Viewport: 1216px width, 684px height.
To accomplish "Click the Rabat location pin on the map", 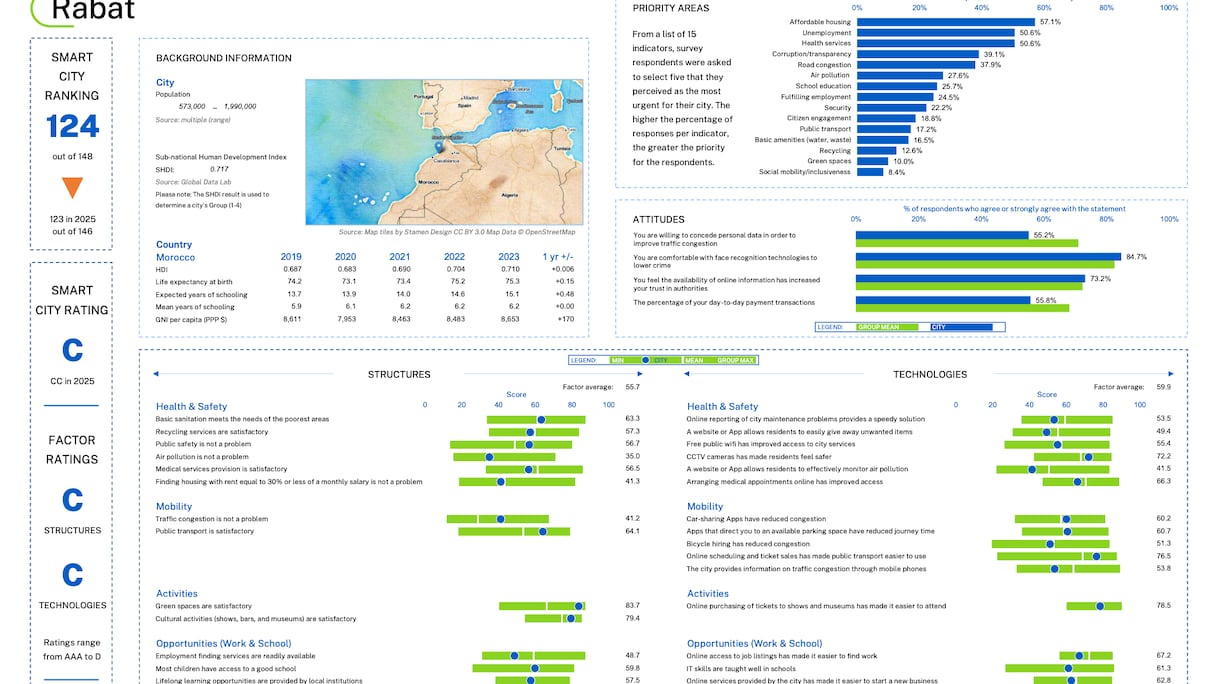I will [x=437, y=146].
